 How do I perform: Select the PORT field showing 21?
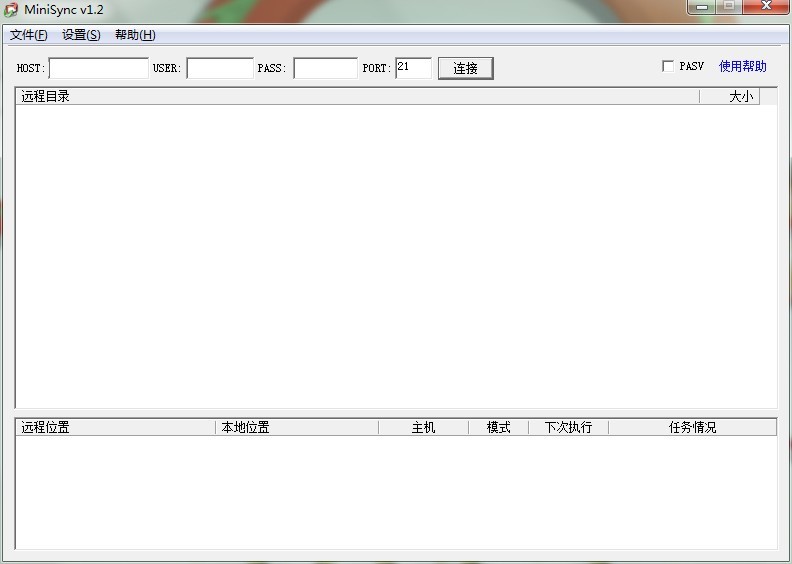(x=413, y=68)
